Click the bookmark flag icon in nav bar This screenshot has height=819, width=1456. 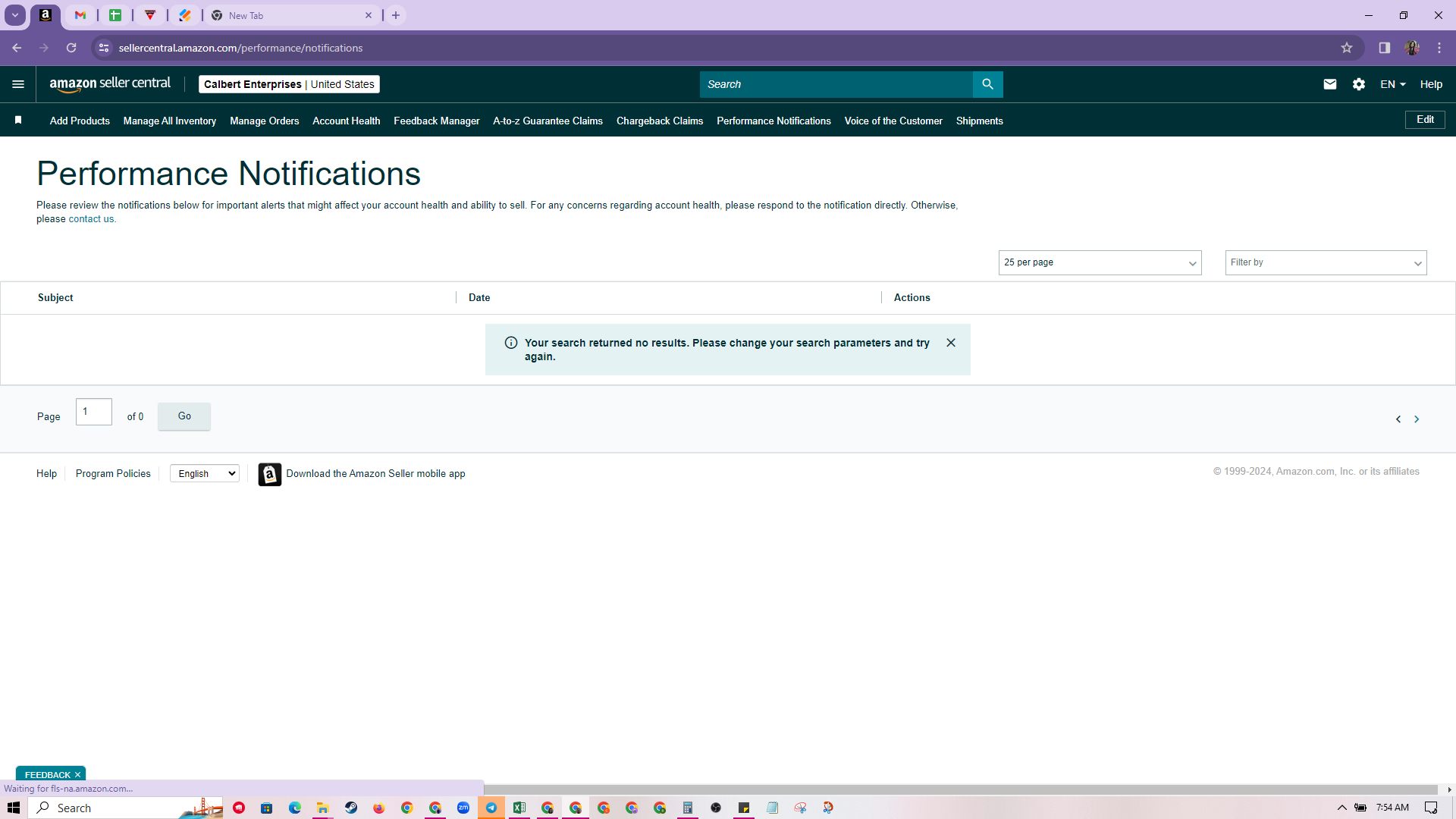coord(18,120)
